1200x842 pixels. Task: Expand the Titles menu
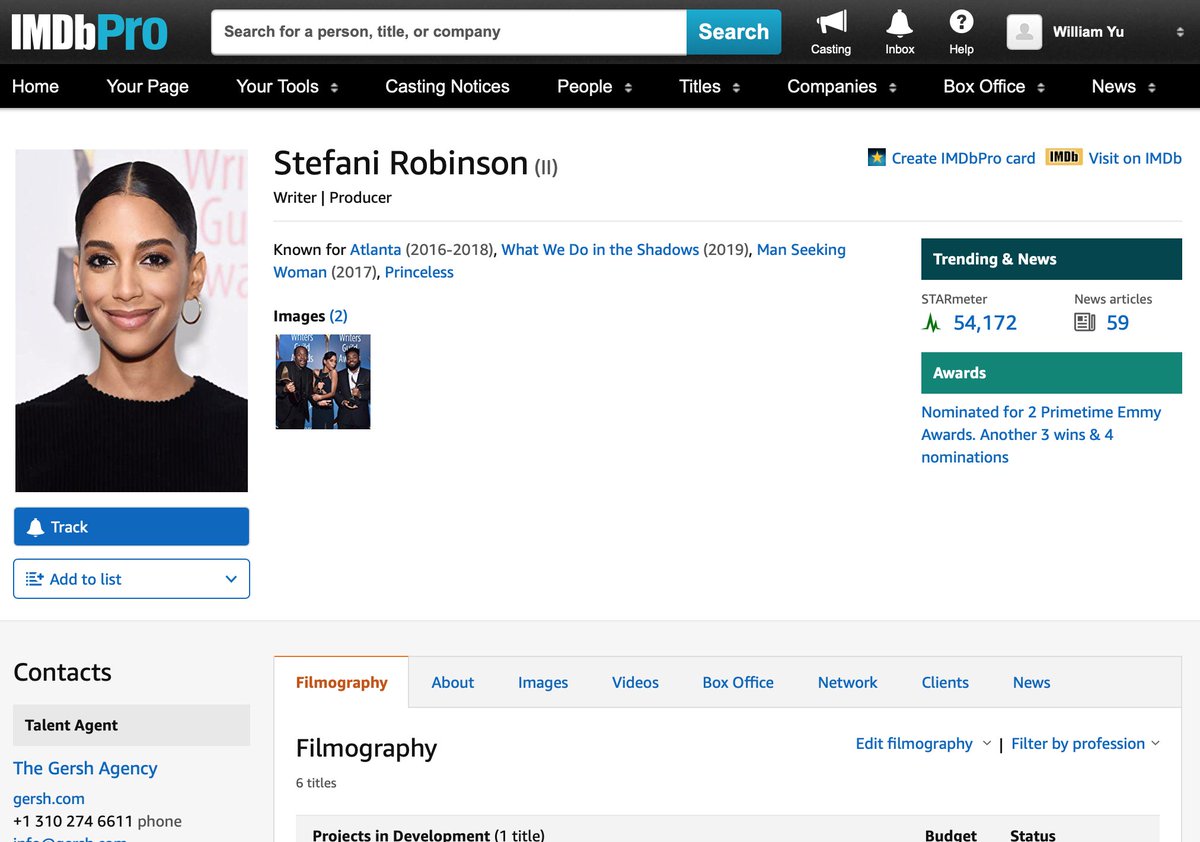(736, 88)
